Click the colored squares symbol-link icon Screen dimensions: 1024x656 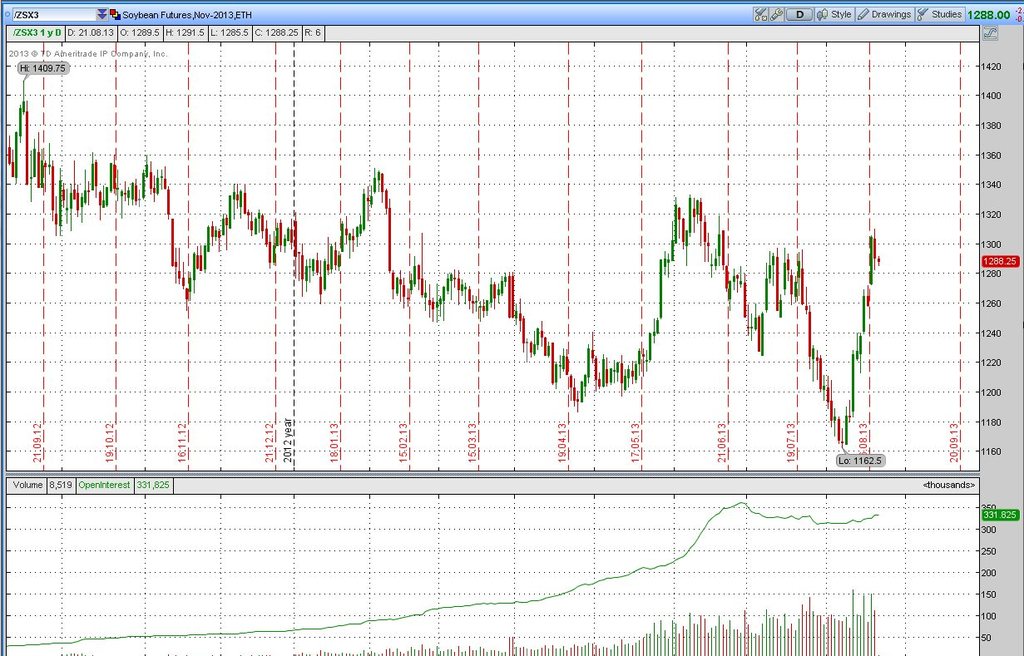click(x=115, y=15)
